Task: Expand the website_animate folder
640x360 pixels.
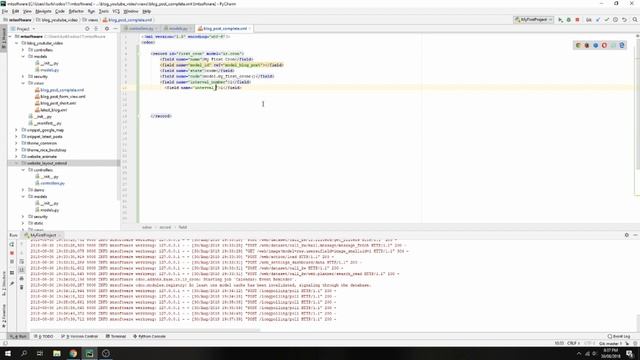Action: 17,156
